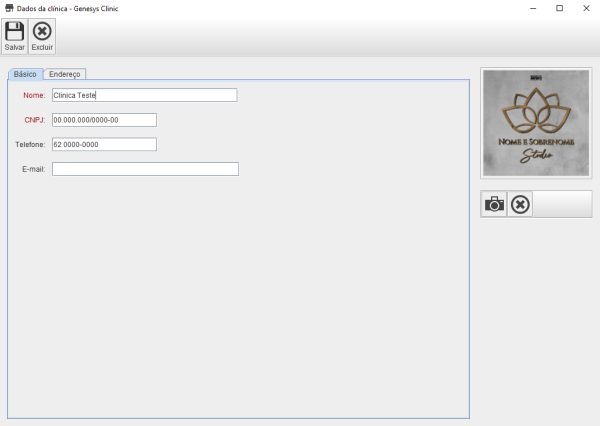Image resolution: width=600 pixels, height=426 pixels.
Task: Click the red CNPJ label
Action: pos(35,120)
